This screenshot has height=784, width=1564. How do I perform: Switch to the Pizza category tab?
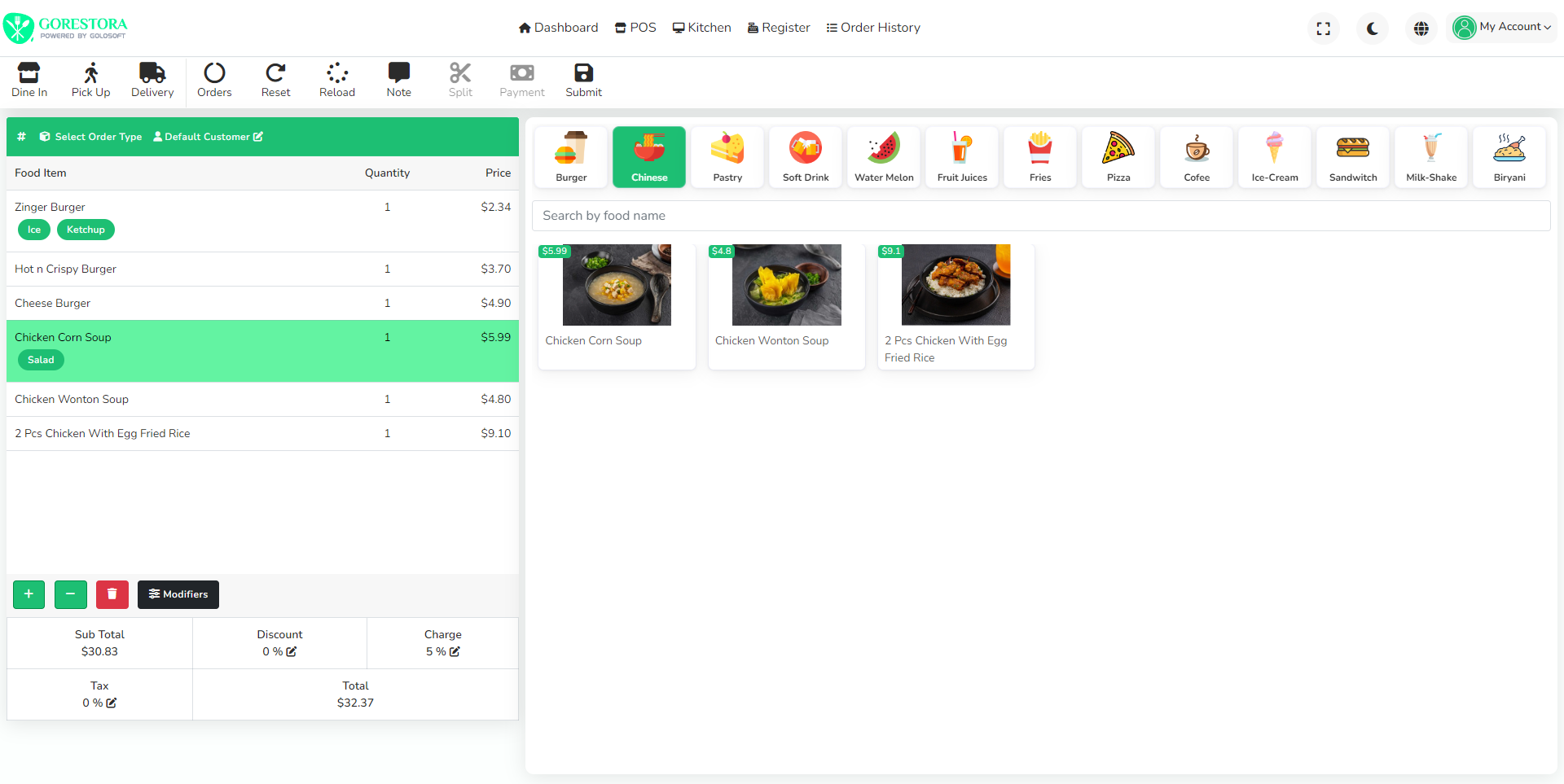coord(1118,156)
